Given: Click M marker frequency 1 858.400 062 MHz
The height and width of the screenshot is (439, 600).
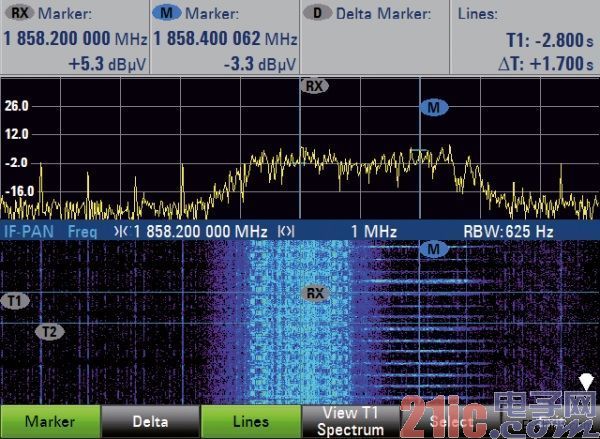Looking at the screenshot, I should (x=225, y=39).
